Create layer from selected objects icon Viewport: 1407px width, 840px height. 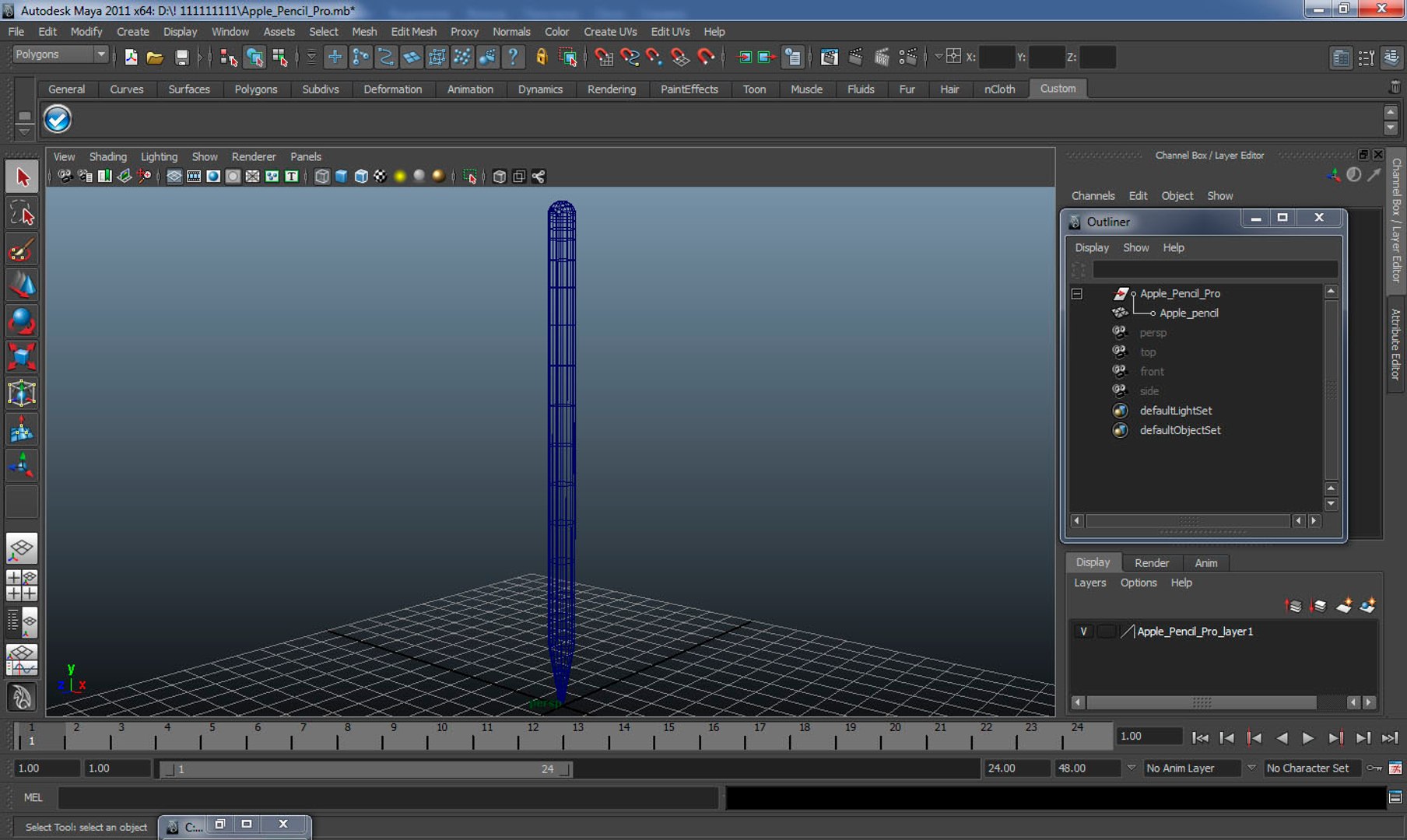(1368, 605)
